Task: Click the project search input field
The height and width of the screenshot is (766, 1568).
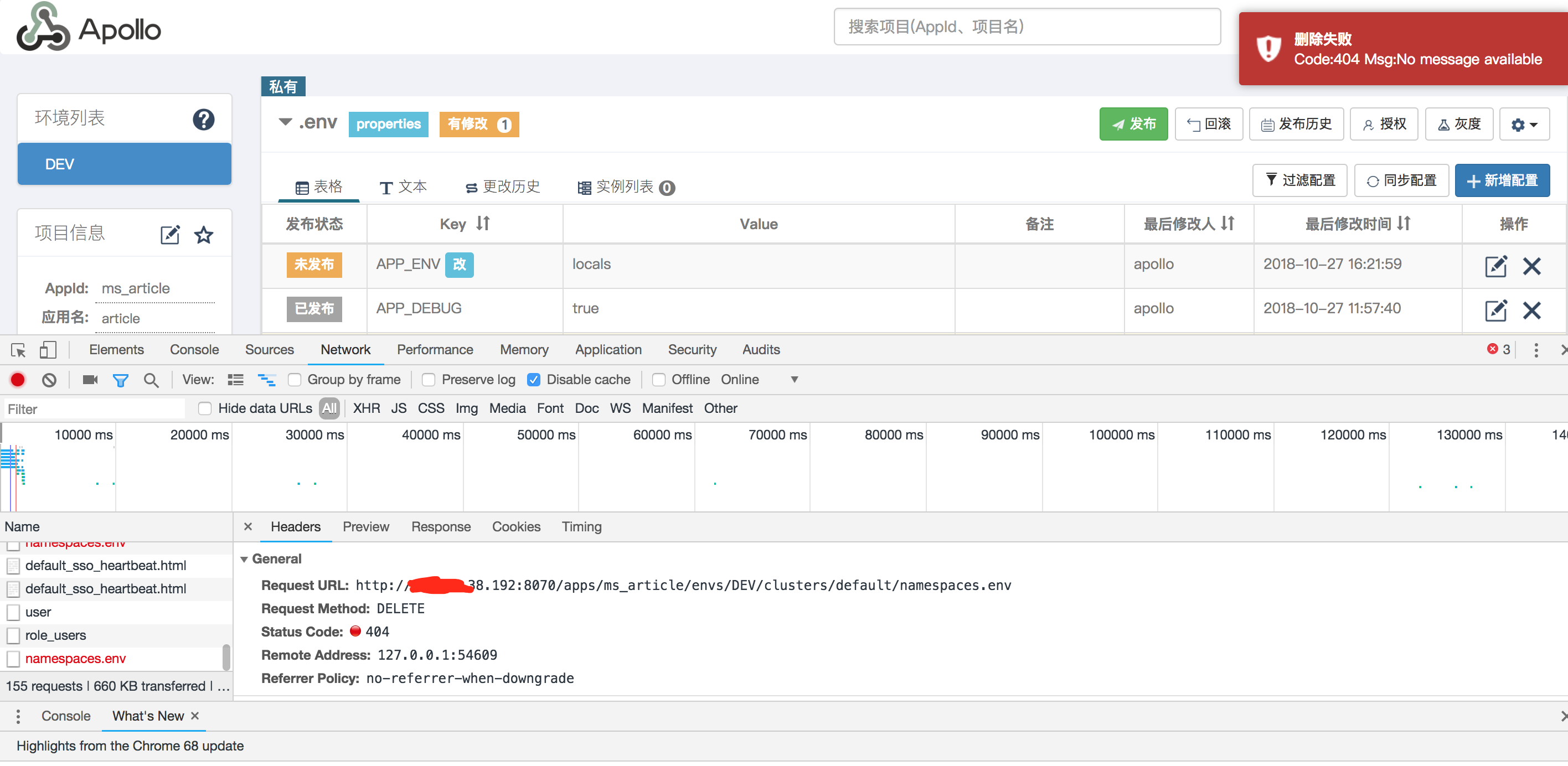Action: click(x=1027, y=26)
